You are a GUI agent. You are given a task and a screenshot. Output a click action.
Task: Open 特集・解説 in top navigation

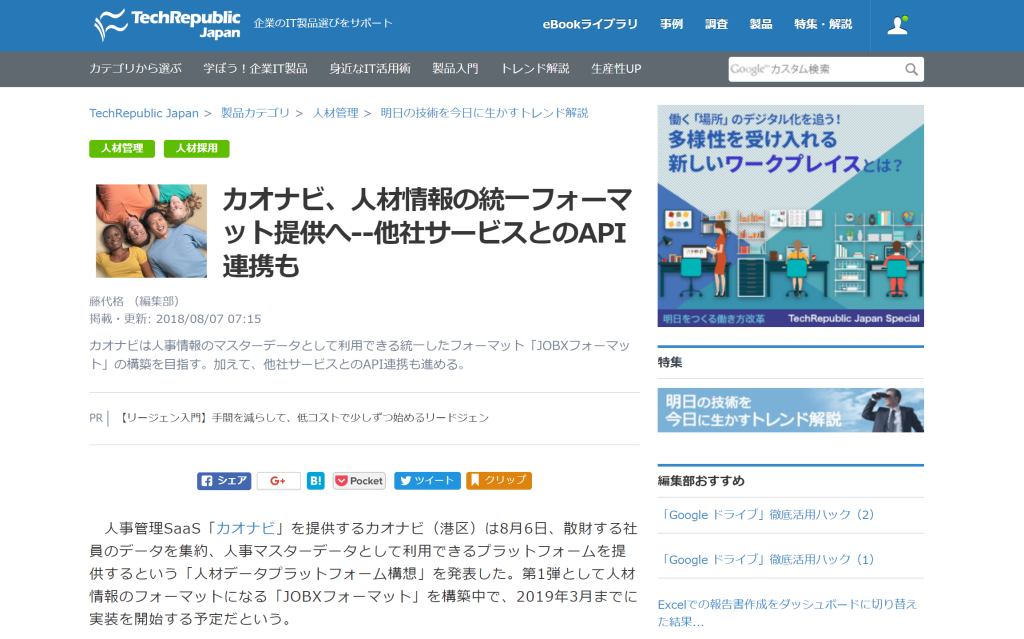(x=823, y=24)
